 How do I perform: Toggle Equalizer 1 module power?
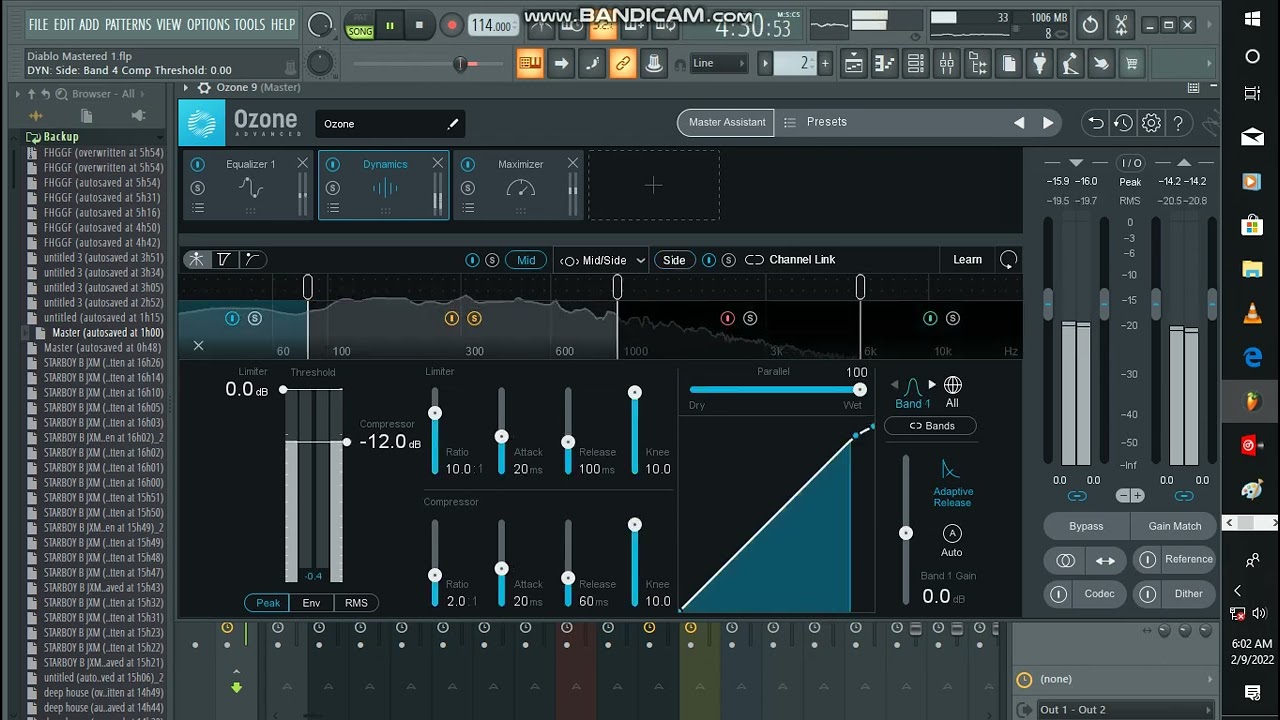tap(198, 164)
